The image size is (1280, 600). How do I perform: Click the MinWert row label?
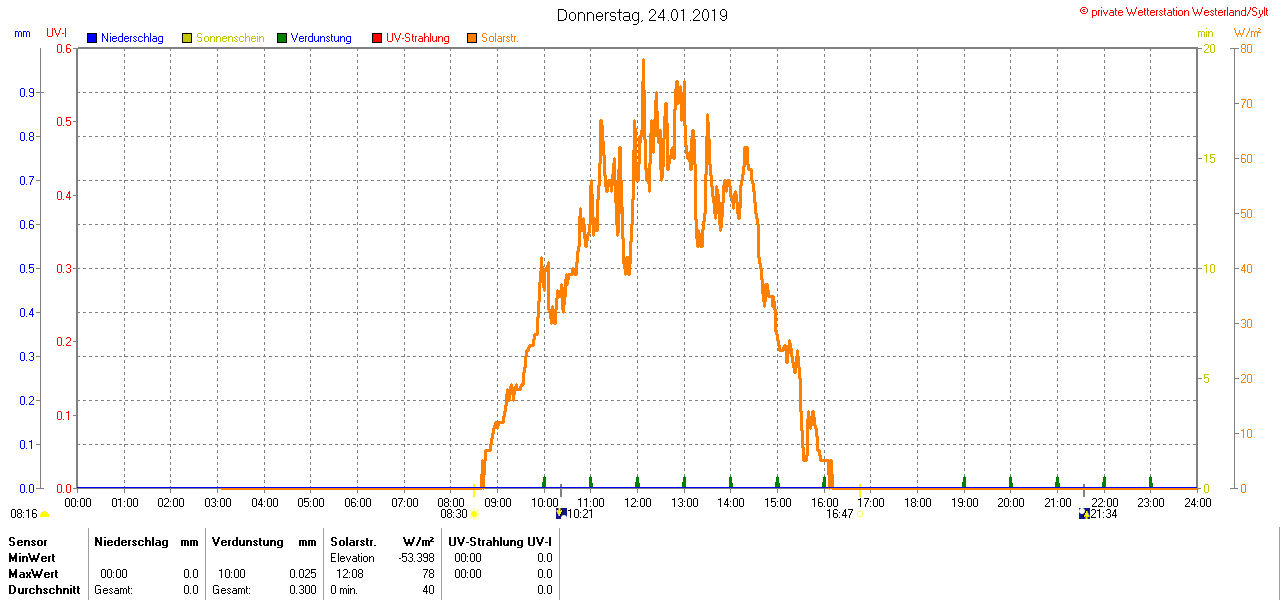click(x=32, y=558)
